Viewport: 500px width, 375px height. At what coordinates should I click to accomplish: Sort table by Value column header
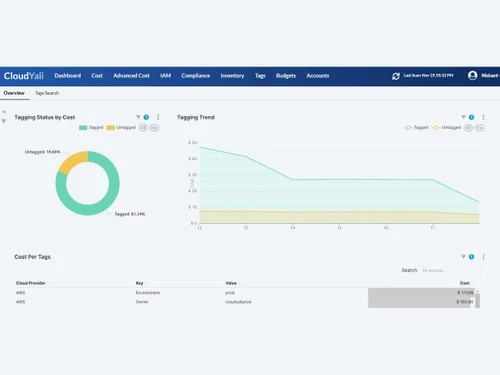click(x=231, y=283)
